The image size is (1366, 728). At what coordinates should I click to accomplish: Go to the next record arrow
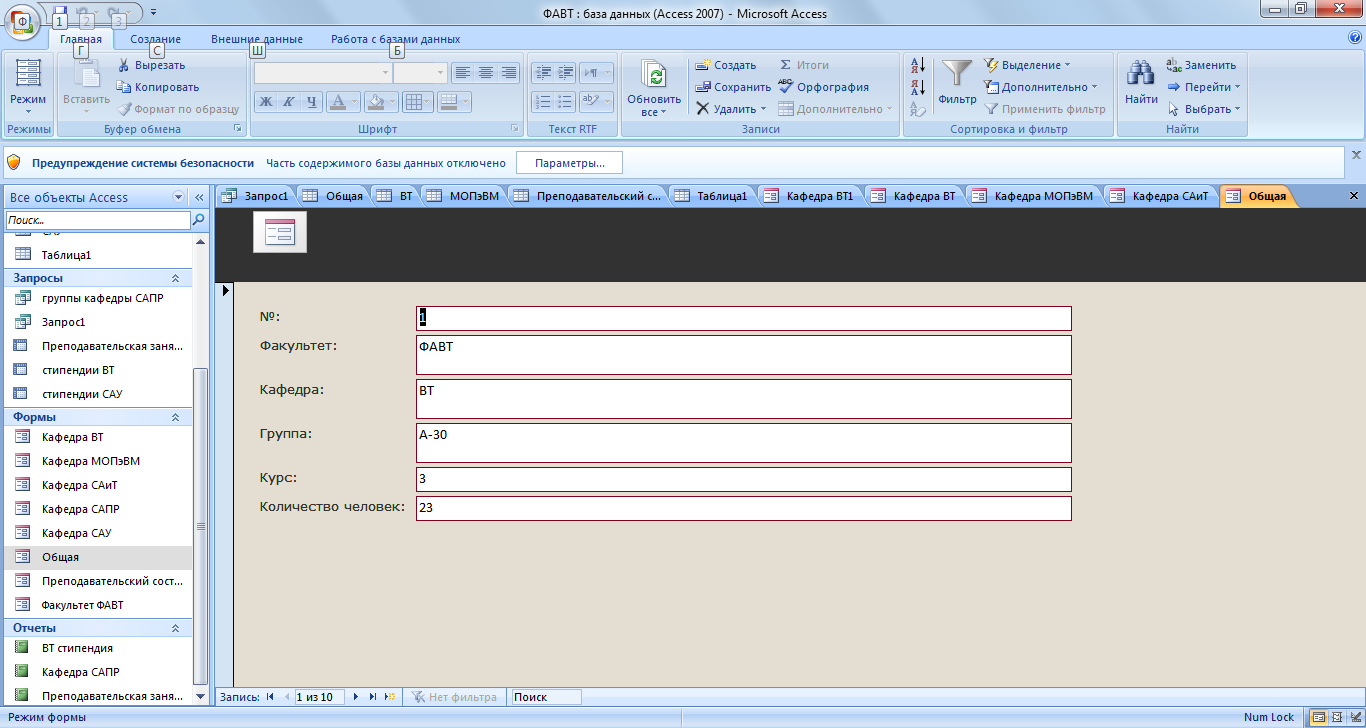pyautogui.click(x=355, y=697)
